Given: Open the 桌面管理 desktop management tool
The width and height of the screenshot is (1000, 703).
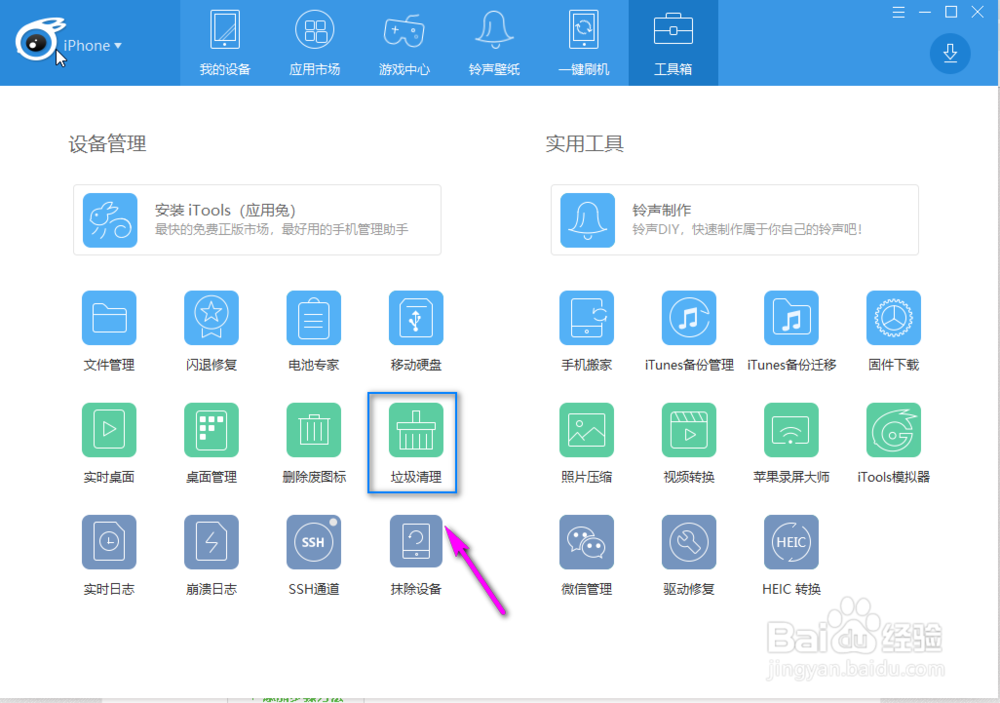Looking at the screenshot, I should [x=211, y=429].
